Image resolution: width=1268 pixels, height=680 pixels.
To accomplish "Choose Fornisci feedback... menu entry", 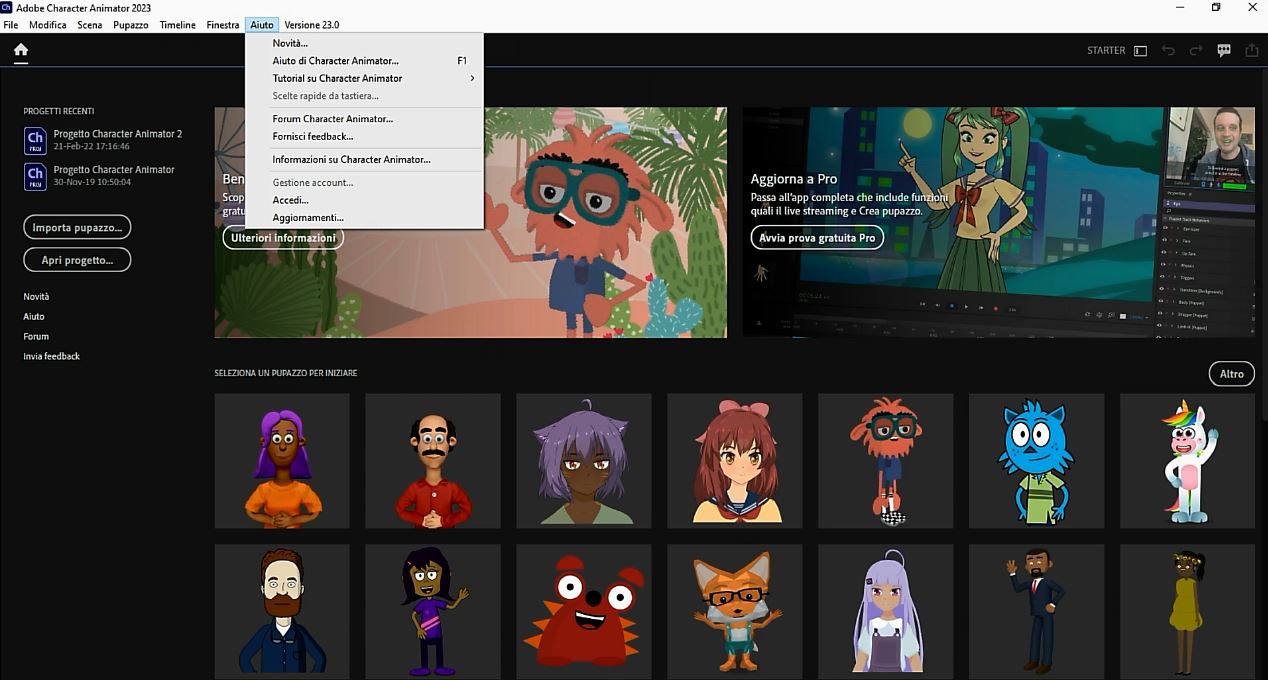I will (x=364, y=136).
